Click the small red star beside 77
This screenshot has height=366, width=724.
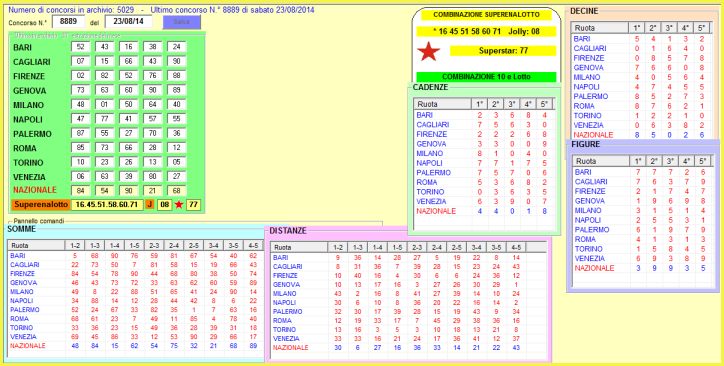click(179, 204)
